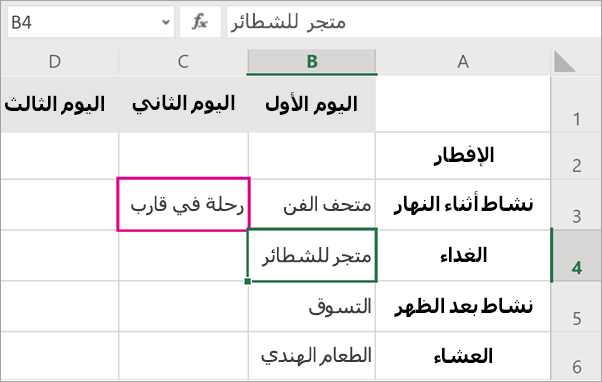Click cell نشاط بعد الظهر
Screen dimensions: 602x382
[463, 306]
